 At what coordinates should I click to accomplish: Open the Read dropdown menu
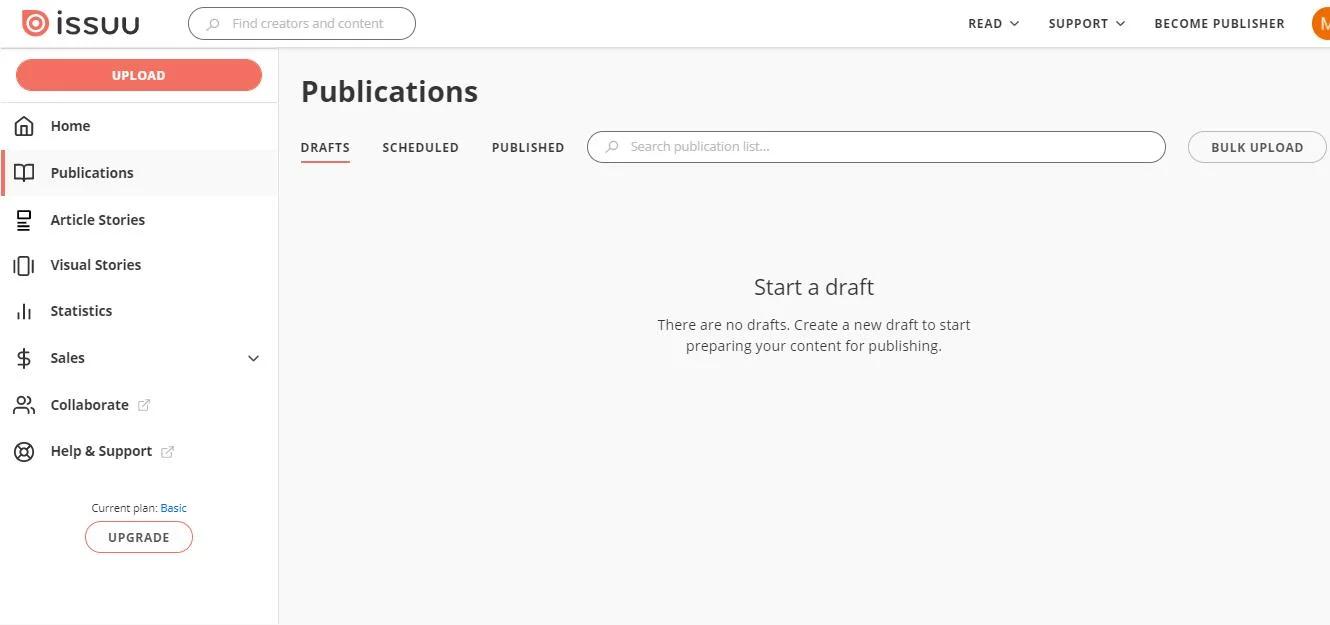[993, 23]
